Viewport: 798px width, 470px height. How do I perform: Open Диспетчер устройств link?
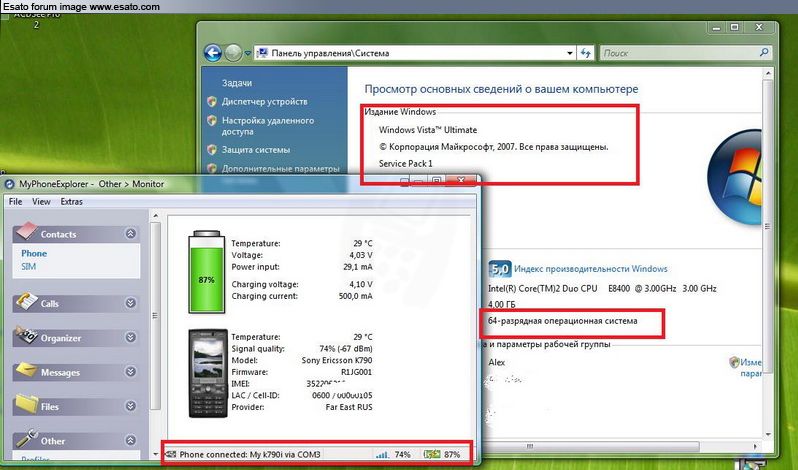(265, 102)
